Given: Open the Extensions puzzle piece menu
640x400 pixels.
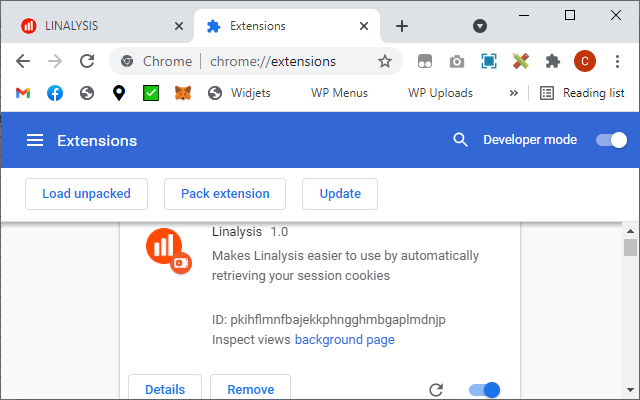Looking at the screenshot, I should coord(553,62).
